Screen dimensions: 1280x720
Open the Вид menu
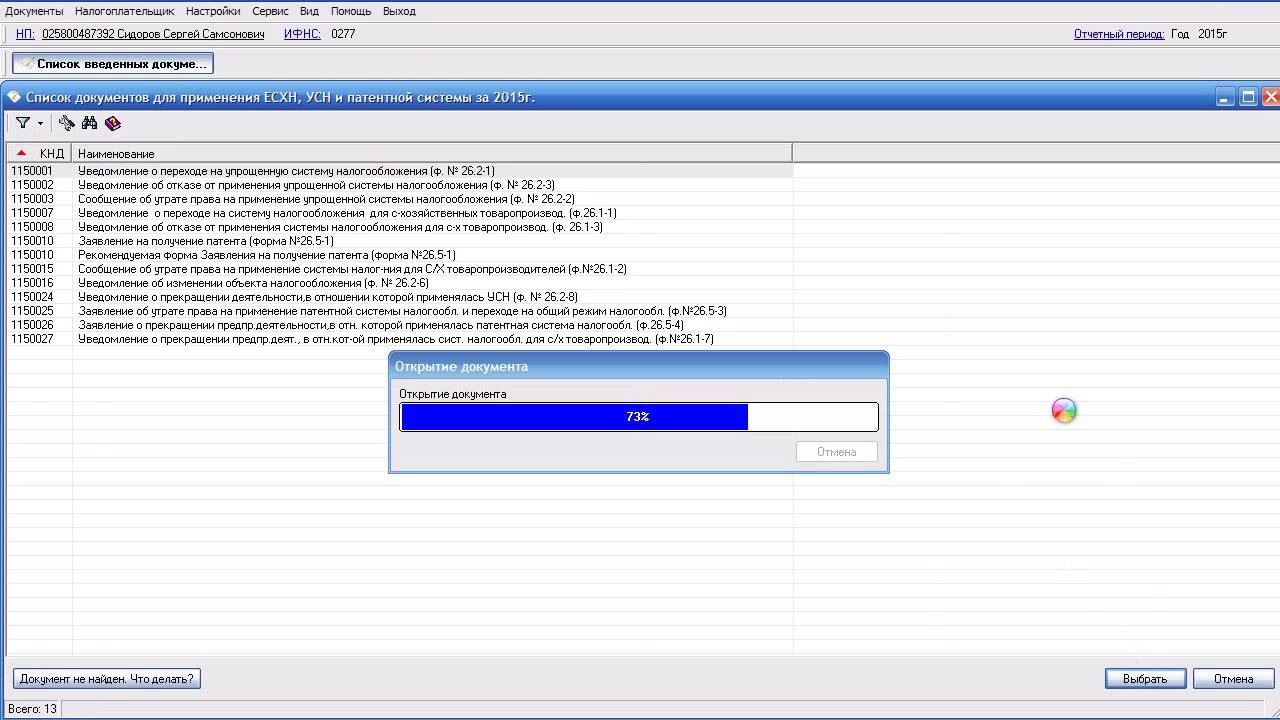click(x=310, y=11)
